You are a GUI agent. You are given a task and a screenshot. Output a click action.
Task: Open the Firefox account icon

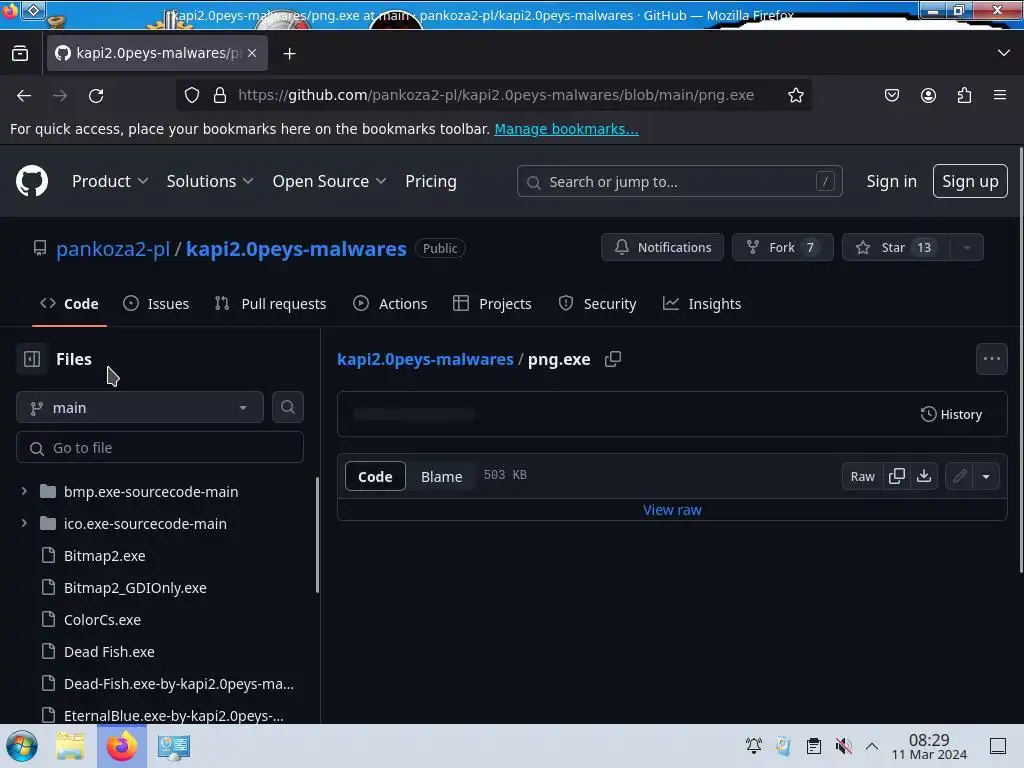click(928, 95)
